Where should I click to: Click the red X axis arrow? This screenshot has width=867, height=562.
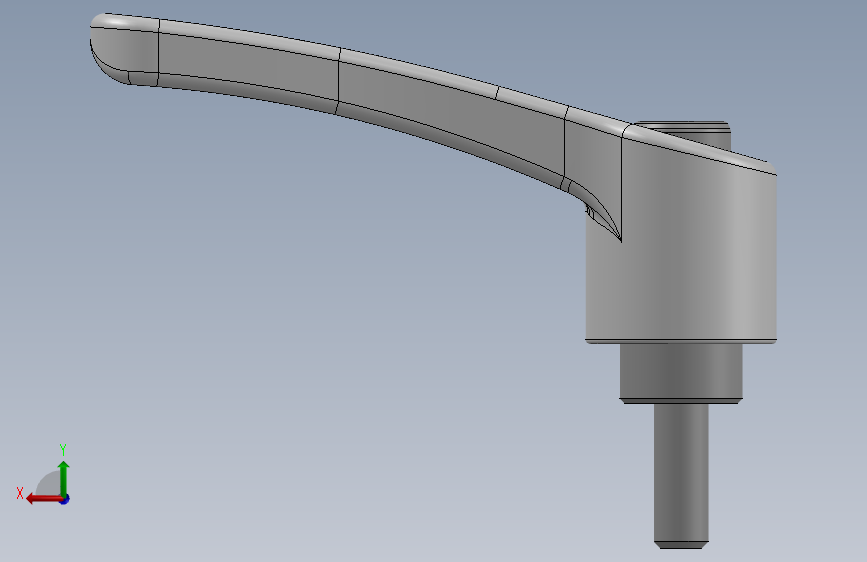[x=43, y=499]
